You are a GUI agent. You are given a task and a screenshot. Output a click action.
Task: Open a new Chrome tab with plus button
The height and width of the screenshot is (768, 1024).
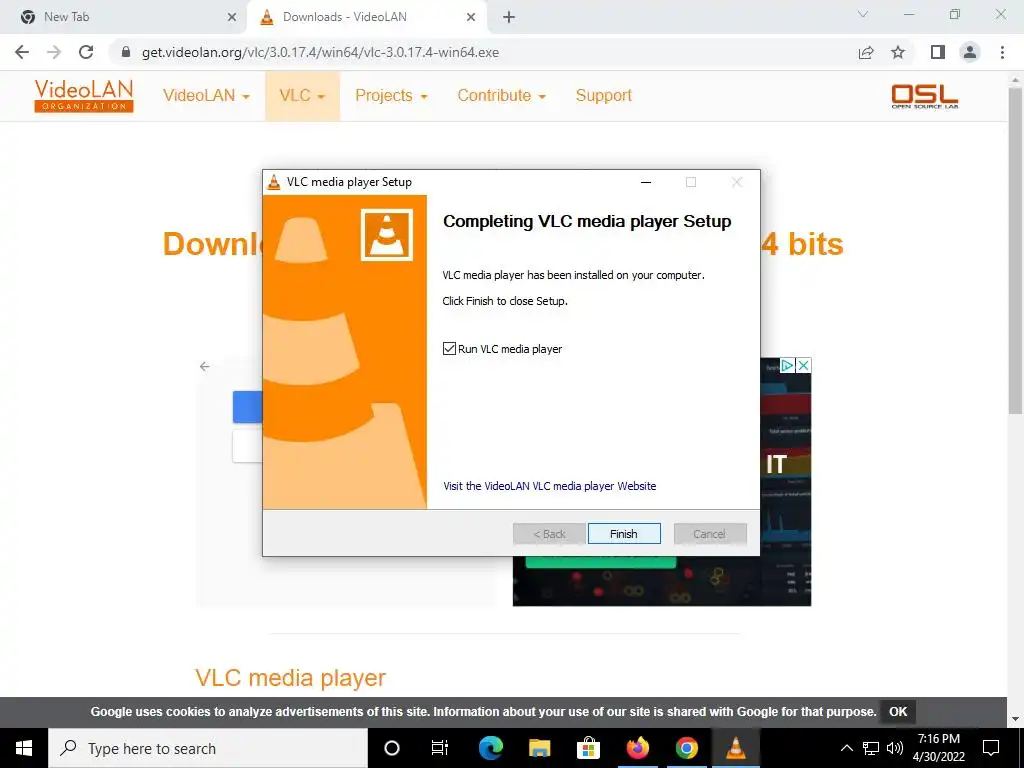point(509,18)
